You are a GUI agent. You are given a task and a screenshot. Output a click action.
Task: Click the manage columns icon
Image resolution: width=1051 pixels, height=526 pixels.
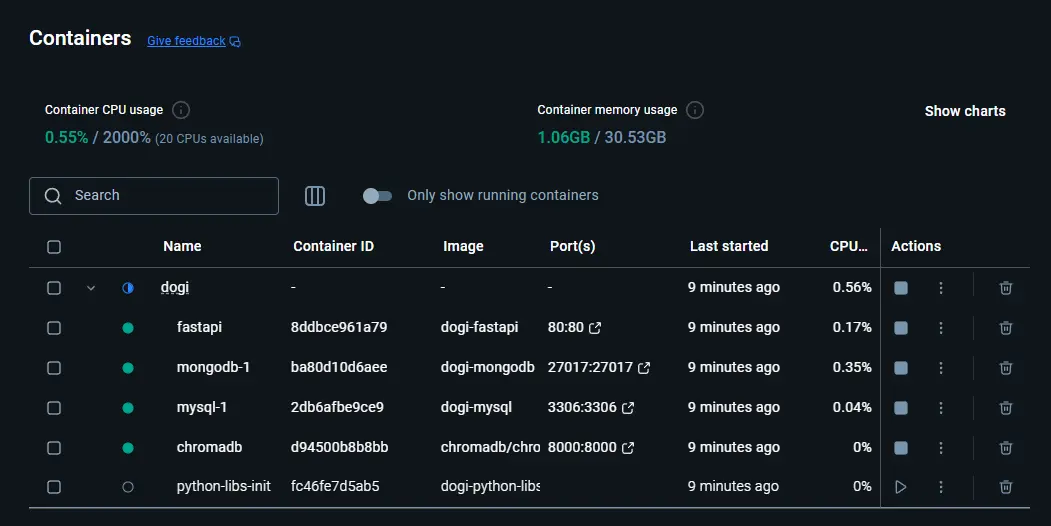click(x=314, y=196)
